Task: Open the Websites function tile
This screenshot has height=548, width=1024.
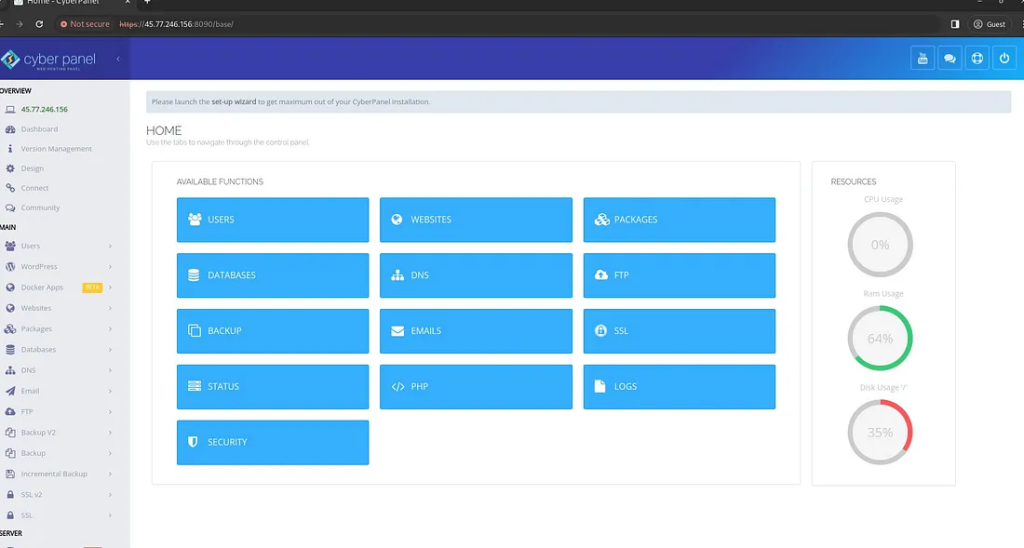Action: tap(475, 220)
